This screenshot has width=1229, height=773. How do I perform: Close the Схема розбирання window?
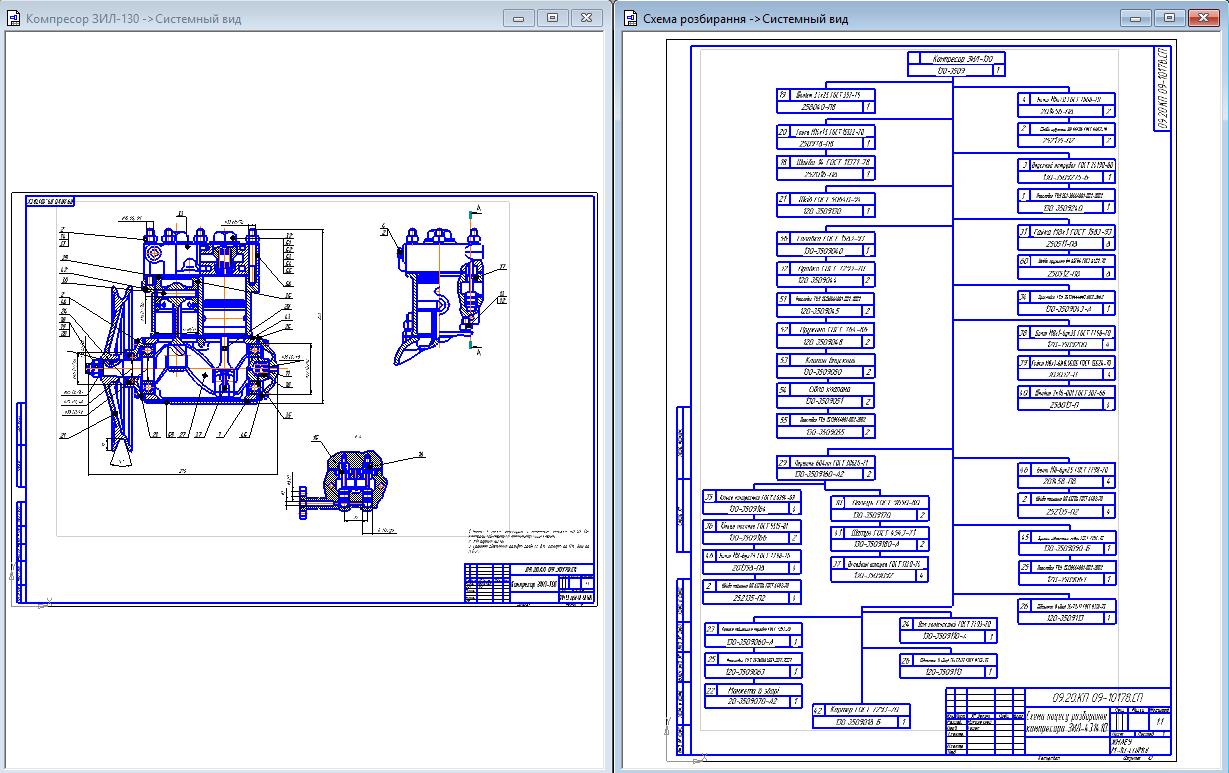(1203, 17)
